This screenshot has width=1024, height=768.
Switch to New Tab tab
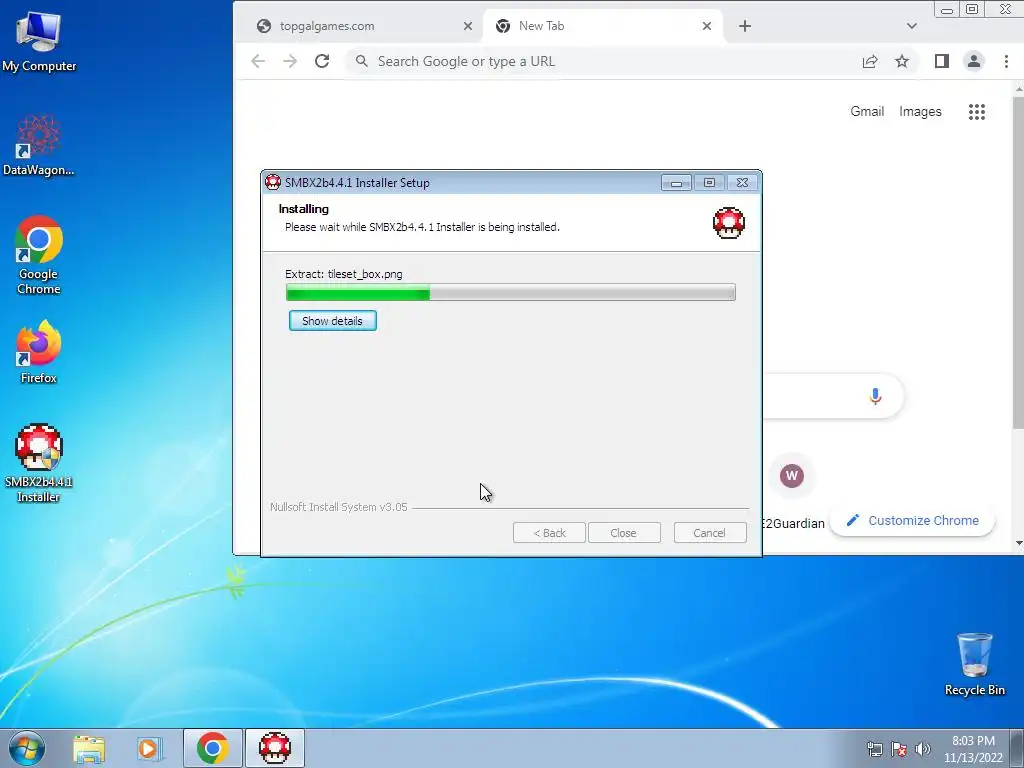pos(603,26)
